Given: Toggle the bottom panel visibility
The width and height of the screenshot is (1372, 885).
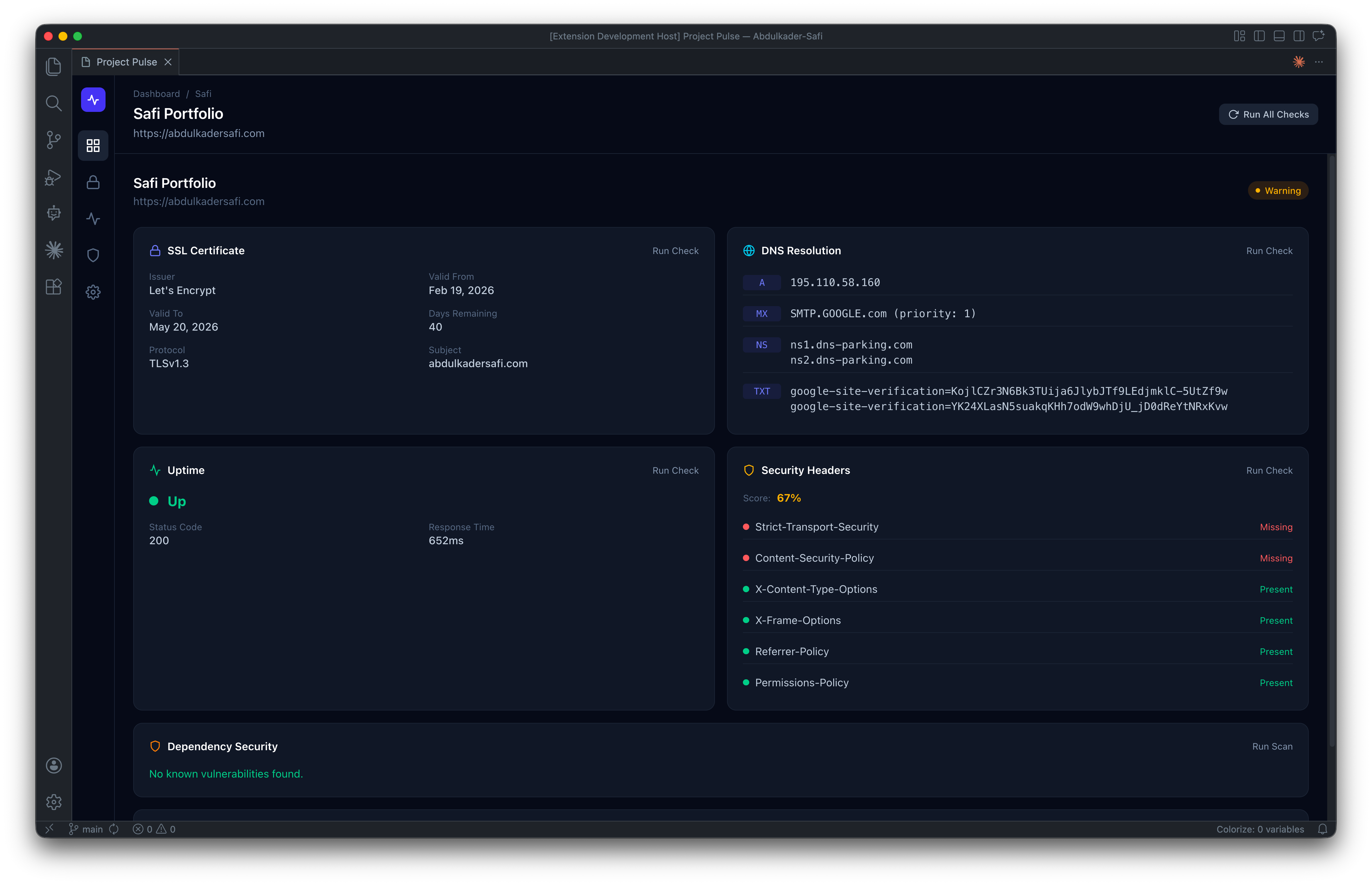Looking at the screenshot, I should tap(1279, 36).
